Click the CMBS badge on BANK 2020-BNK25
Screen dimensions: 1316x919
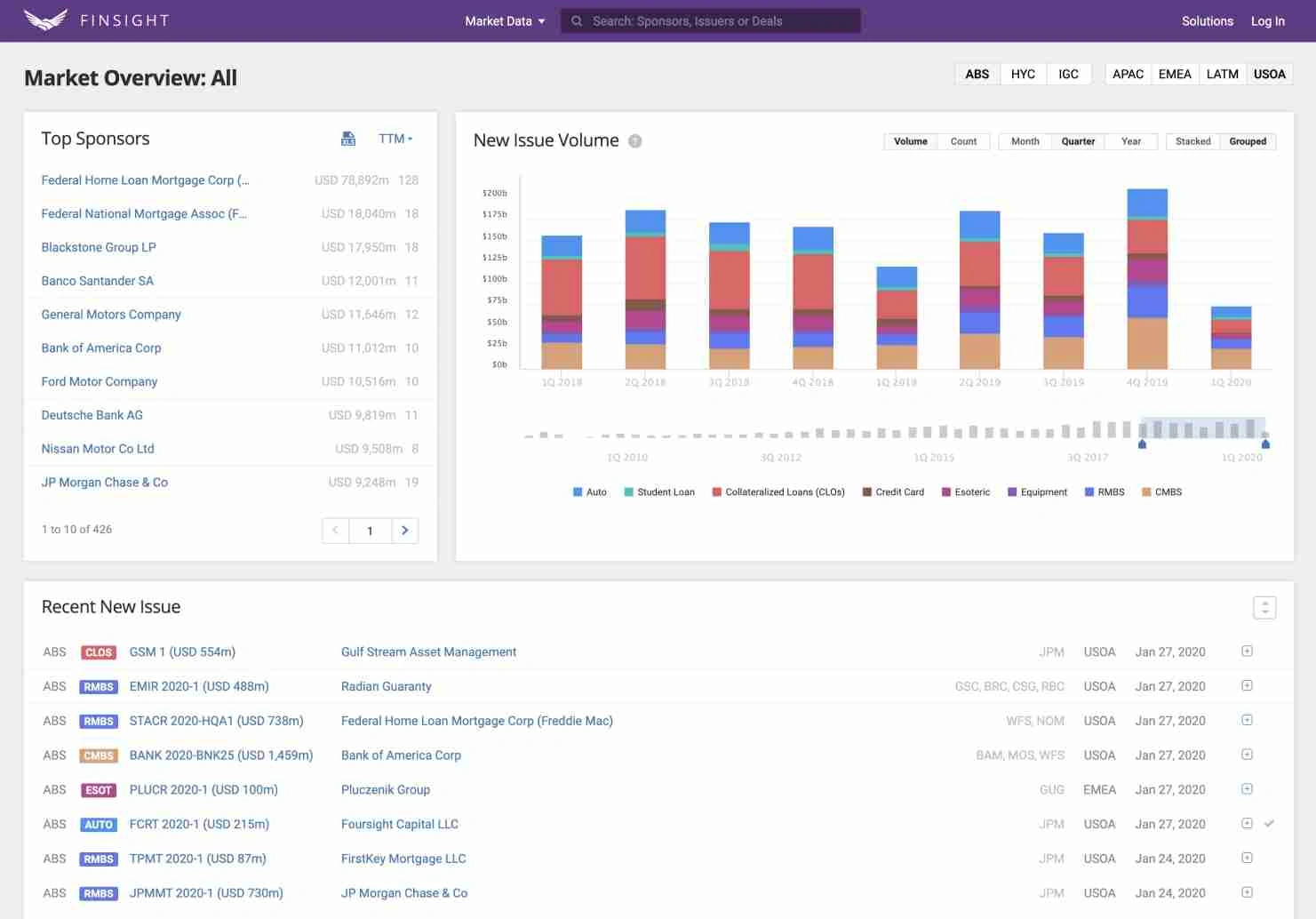[99, 755]
